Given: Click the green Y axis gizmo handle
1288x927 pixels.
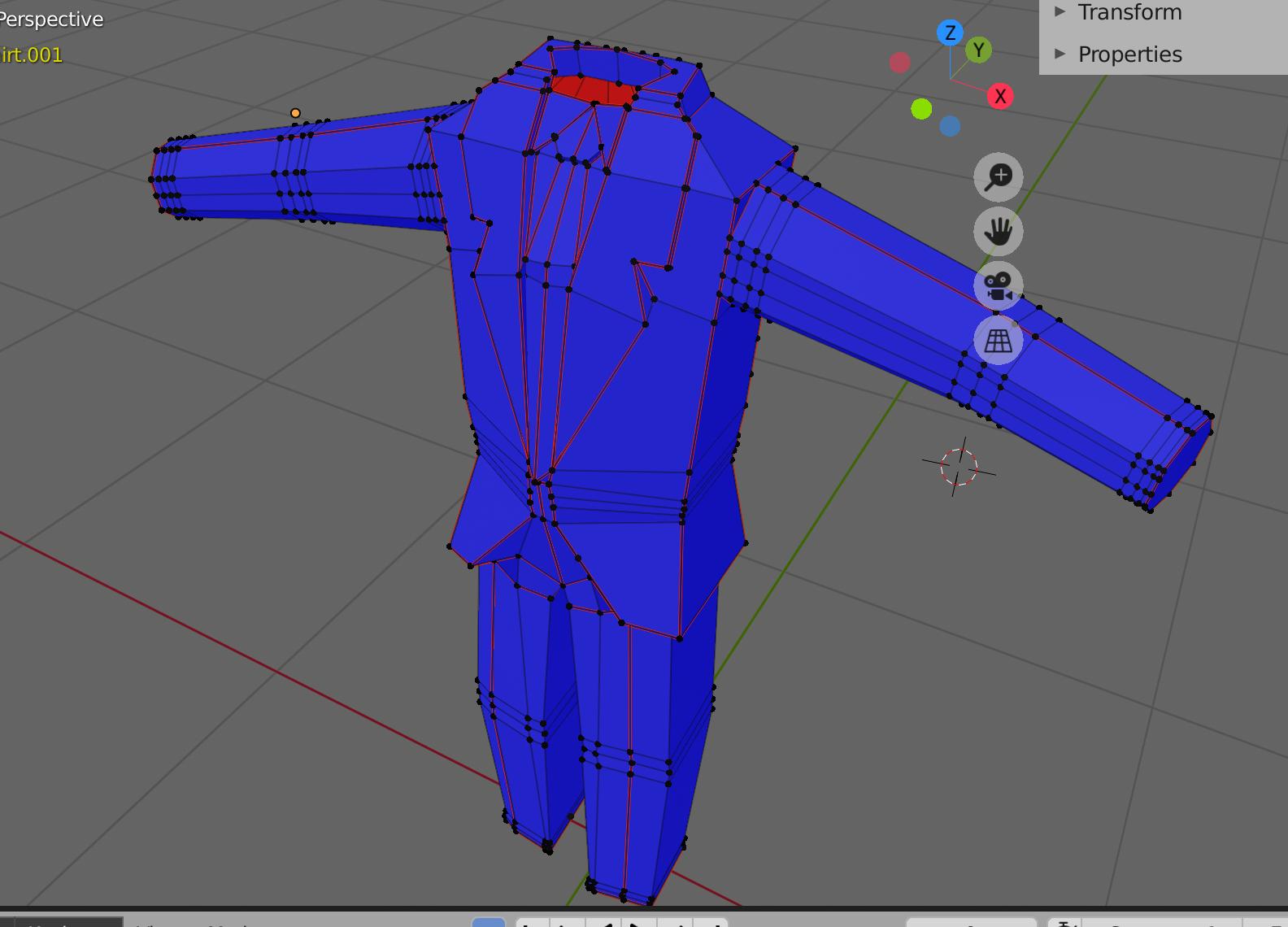Looking at the screenshot, I should point(979,50).
